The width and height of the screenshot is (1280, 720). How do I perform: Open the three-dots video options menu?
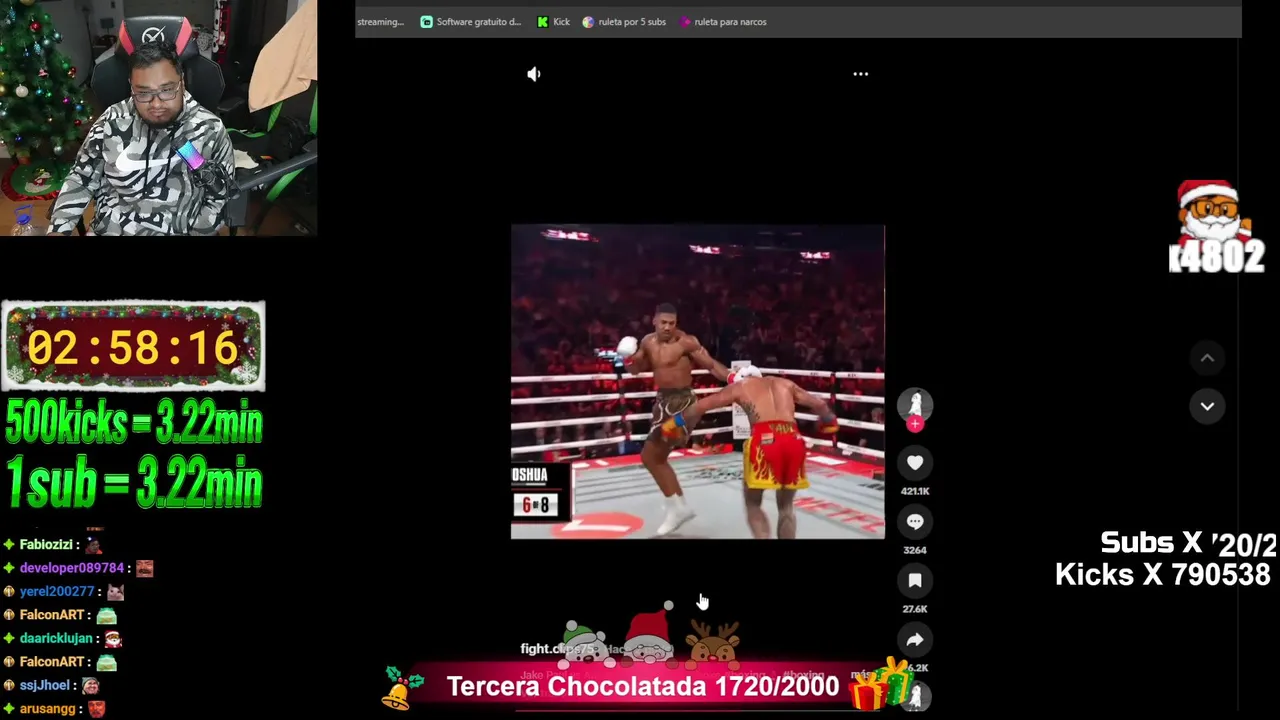coord(860,74)
